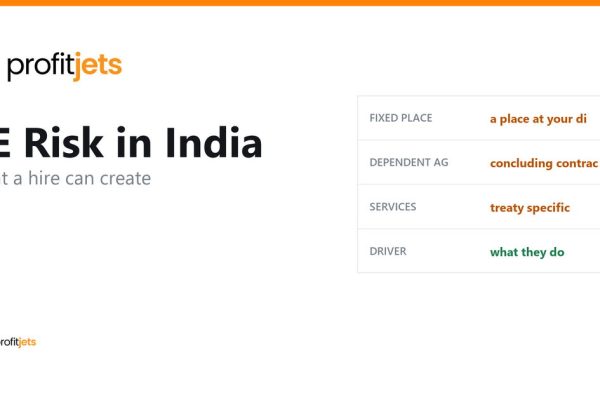
Task: Click the FIXED PLACE label
Action: coord(401,118)
